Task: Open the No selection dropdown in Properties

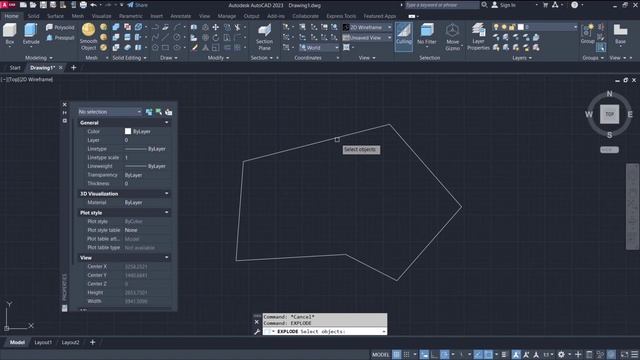Action: click(x=110, y=112)
